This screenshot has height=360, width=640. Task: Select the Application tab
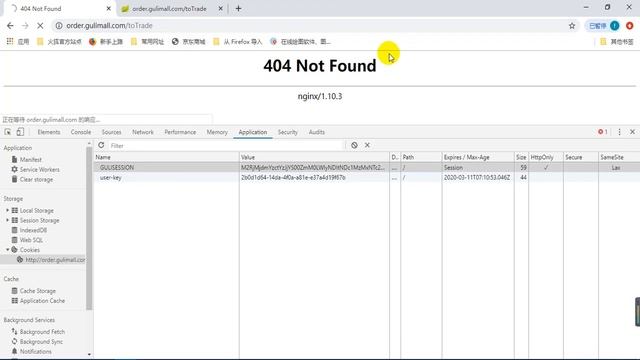click(x=253, y=132)
